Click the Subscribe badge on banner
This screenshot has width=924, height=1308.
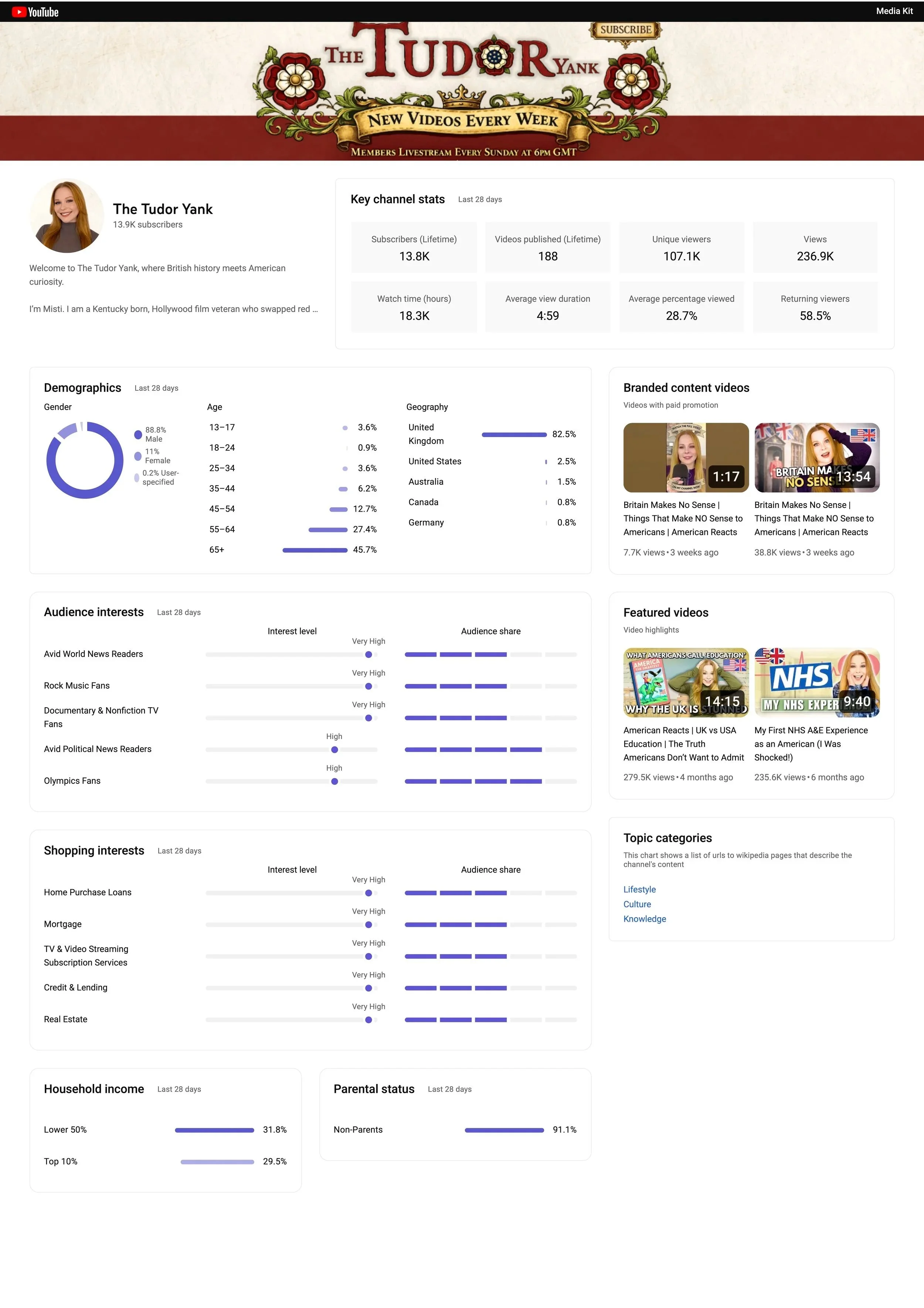625,30
